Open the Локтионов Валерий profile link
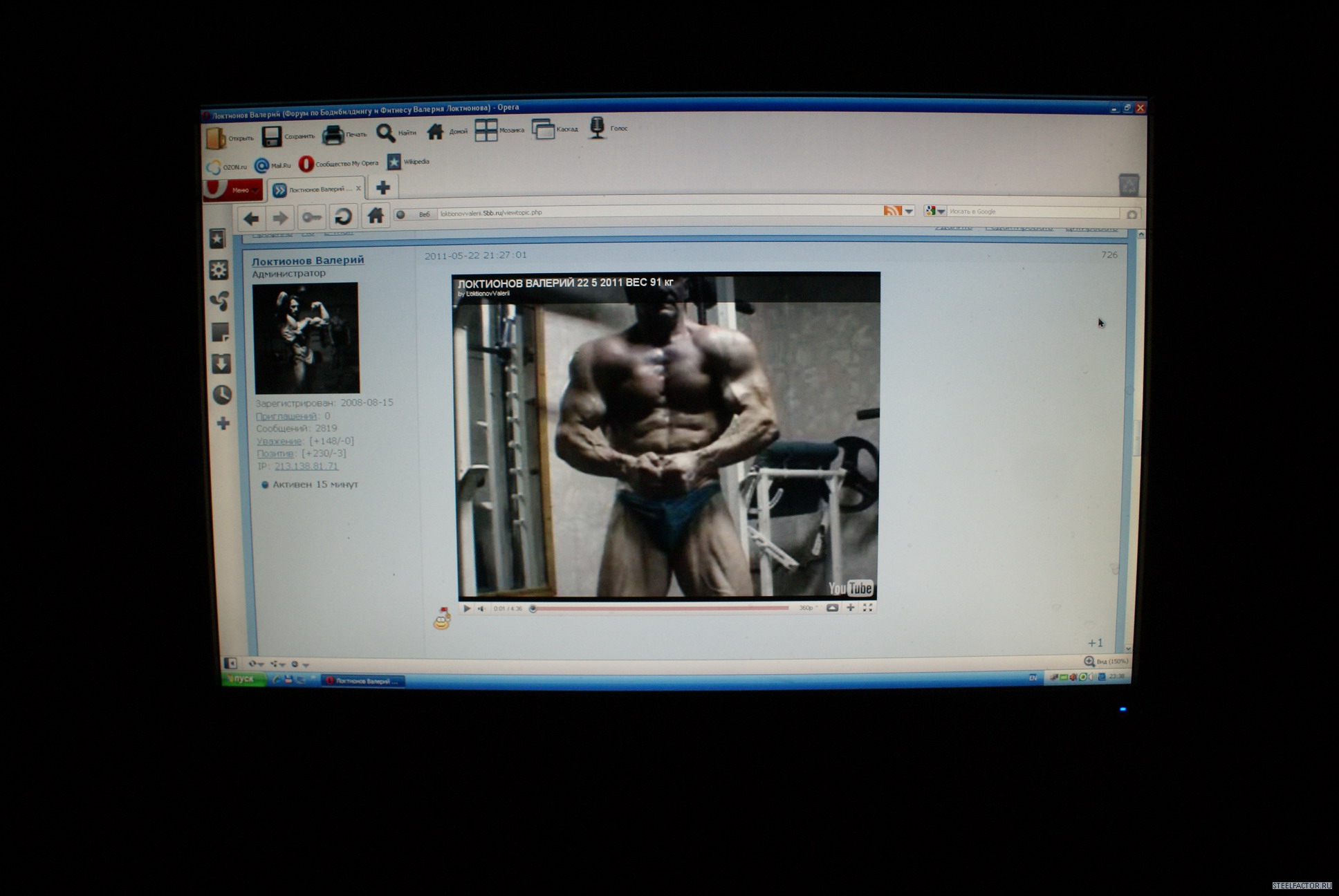The height and width of the screenshot is (896, 1339). pos(307,260)
